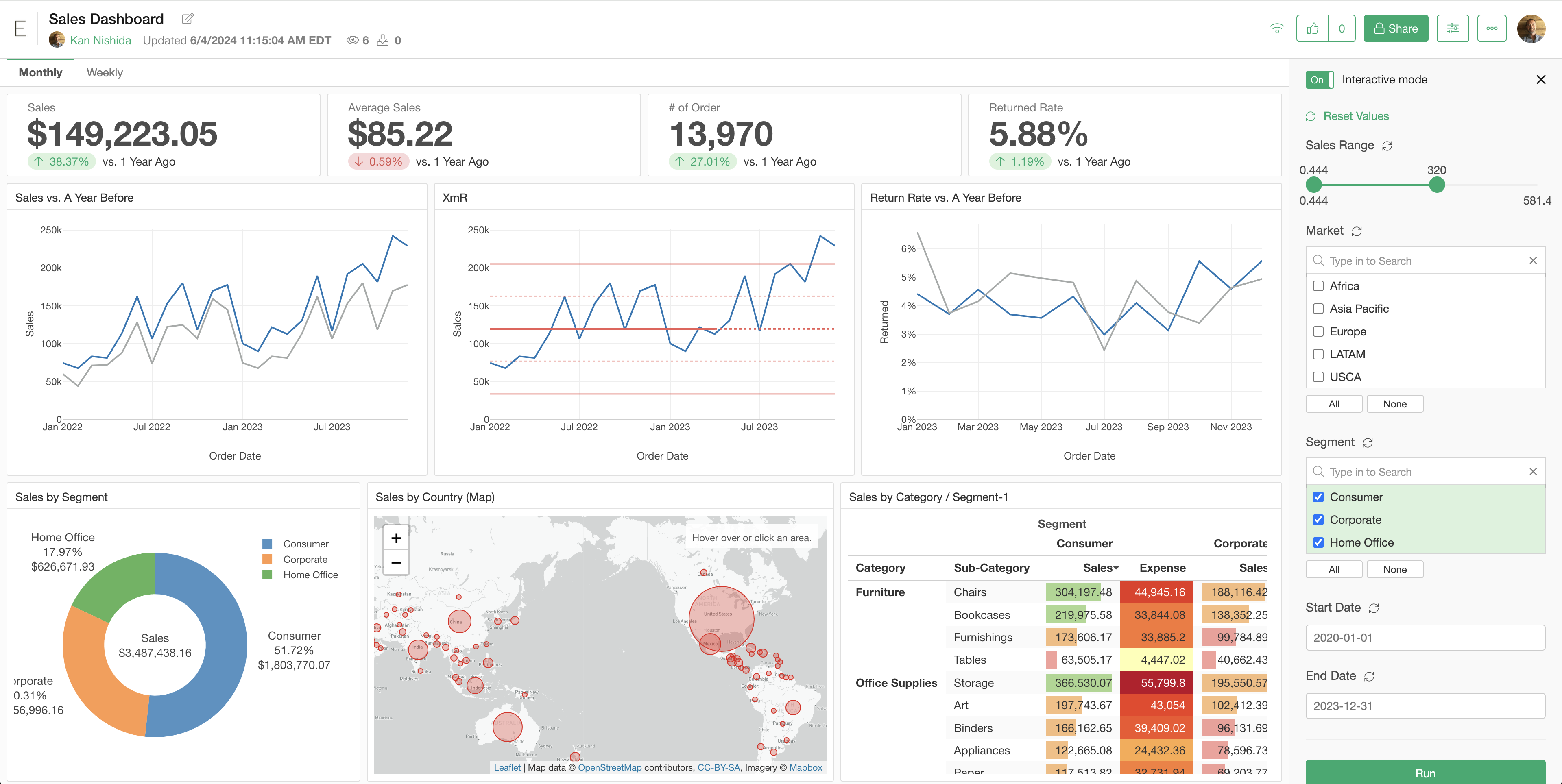Viewport: 1562px width, 784px height.
Task: Check the Asia Pacific market checkbox
Action: click(1318, 309)
